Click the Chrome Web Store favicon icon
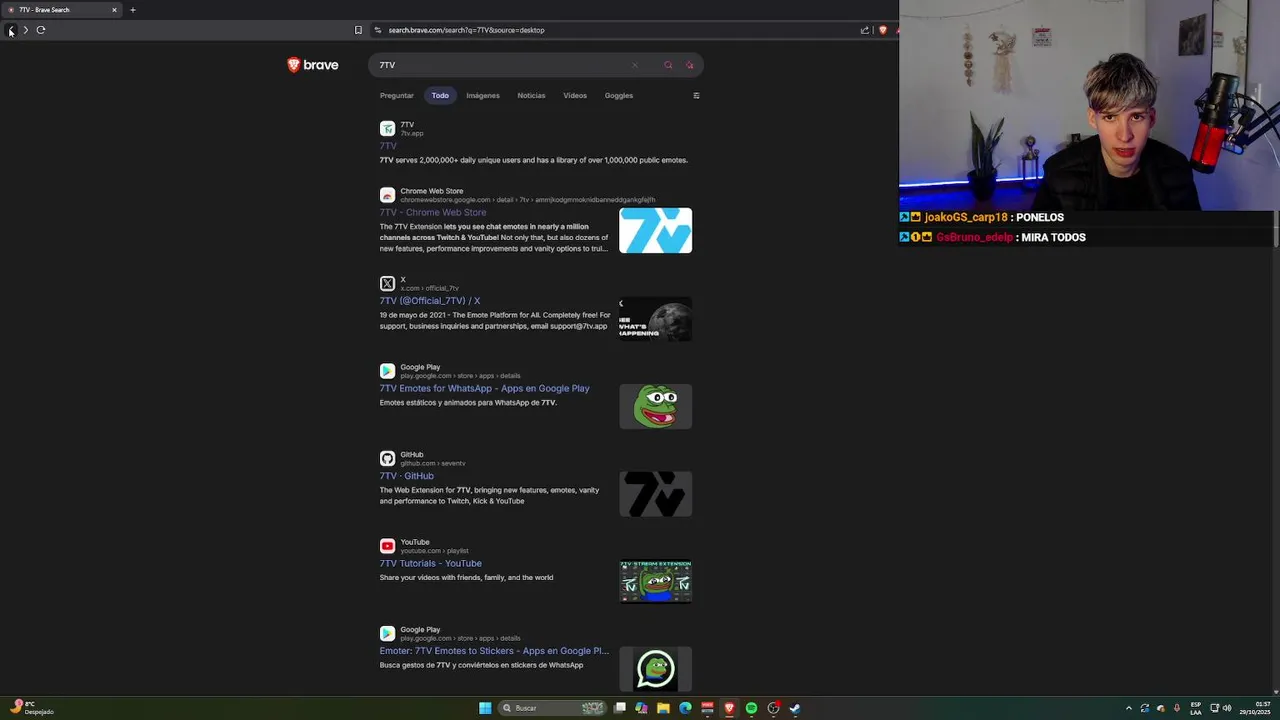 [x=387, y=195]
